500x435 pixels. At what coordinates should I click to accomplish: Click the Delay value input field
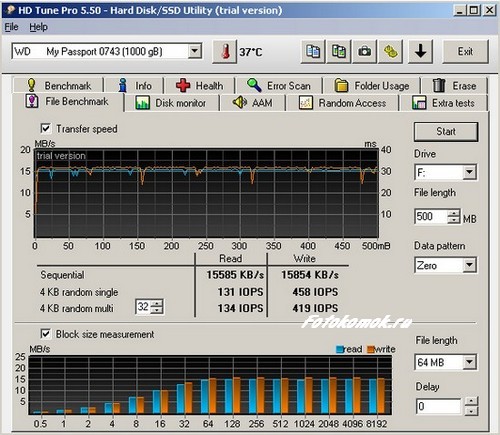(x=438, y=406)
